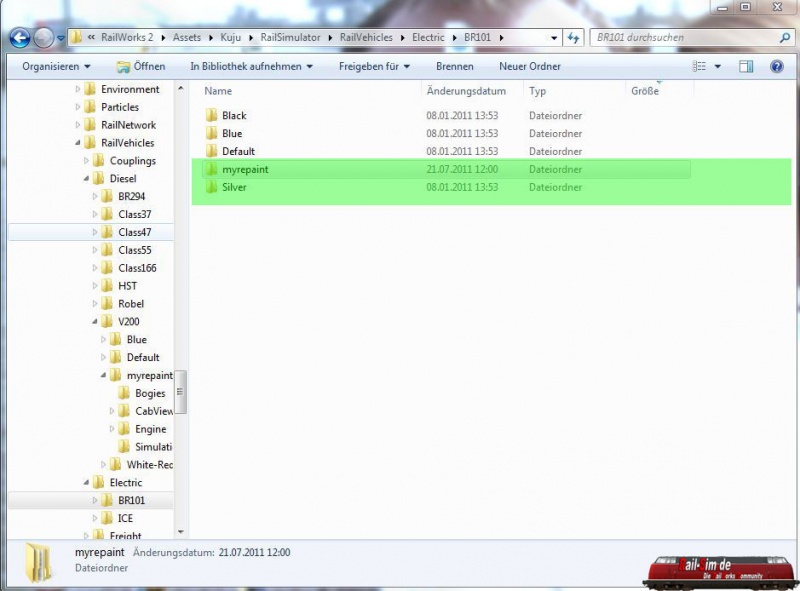Click the navigation pane scrollbar thumb

180,392
